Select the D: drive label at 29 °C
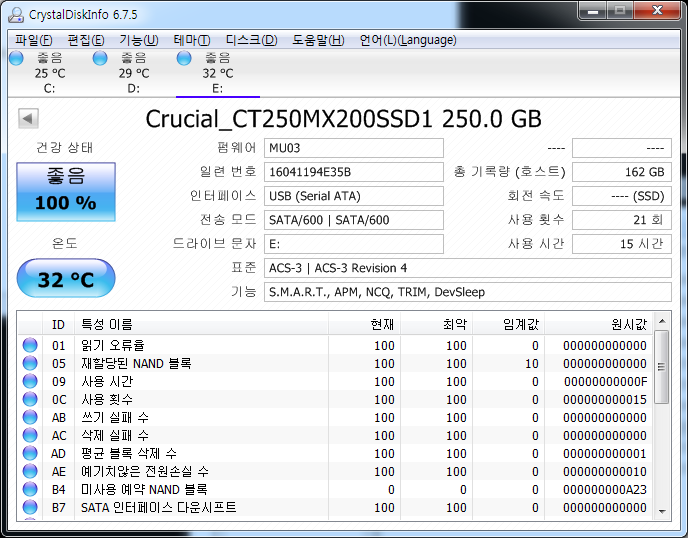 pyautogui.click(x=133, y=89)
